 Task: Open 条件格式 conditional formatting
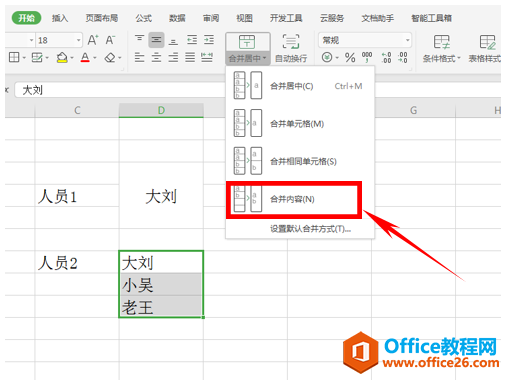[441, 49]
